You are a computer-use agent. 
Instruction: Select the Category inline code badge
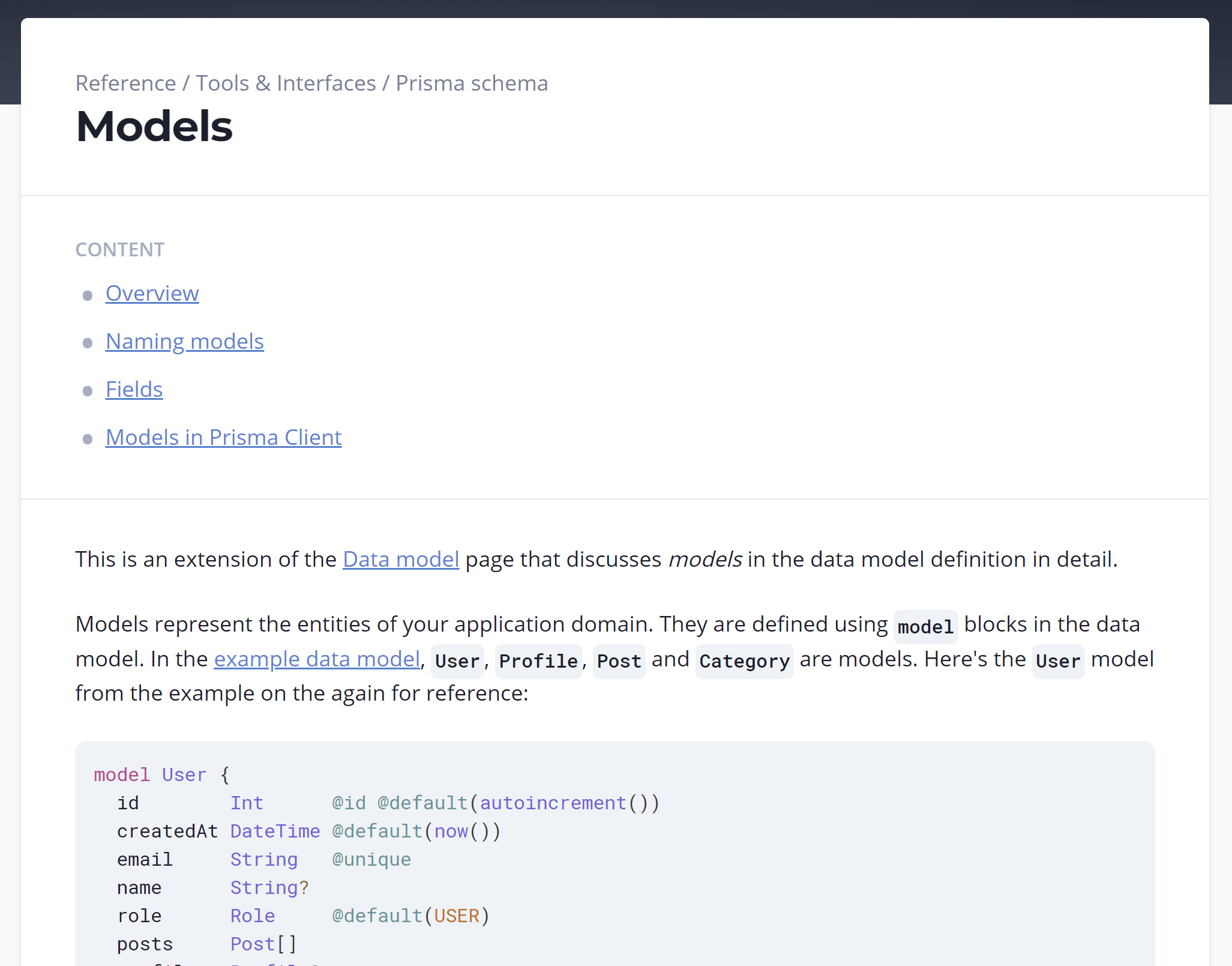coord(744,661)
